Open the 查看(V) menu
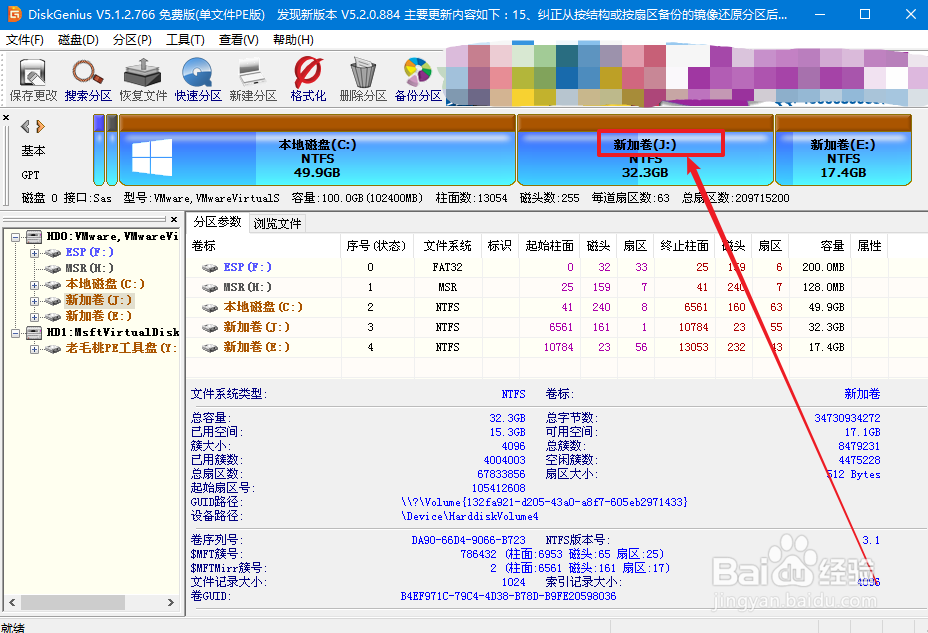This screenshot has width=928, height=633. pos(239,40)
